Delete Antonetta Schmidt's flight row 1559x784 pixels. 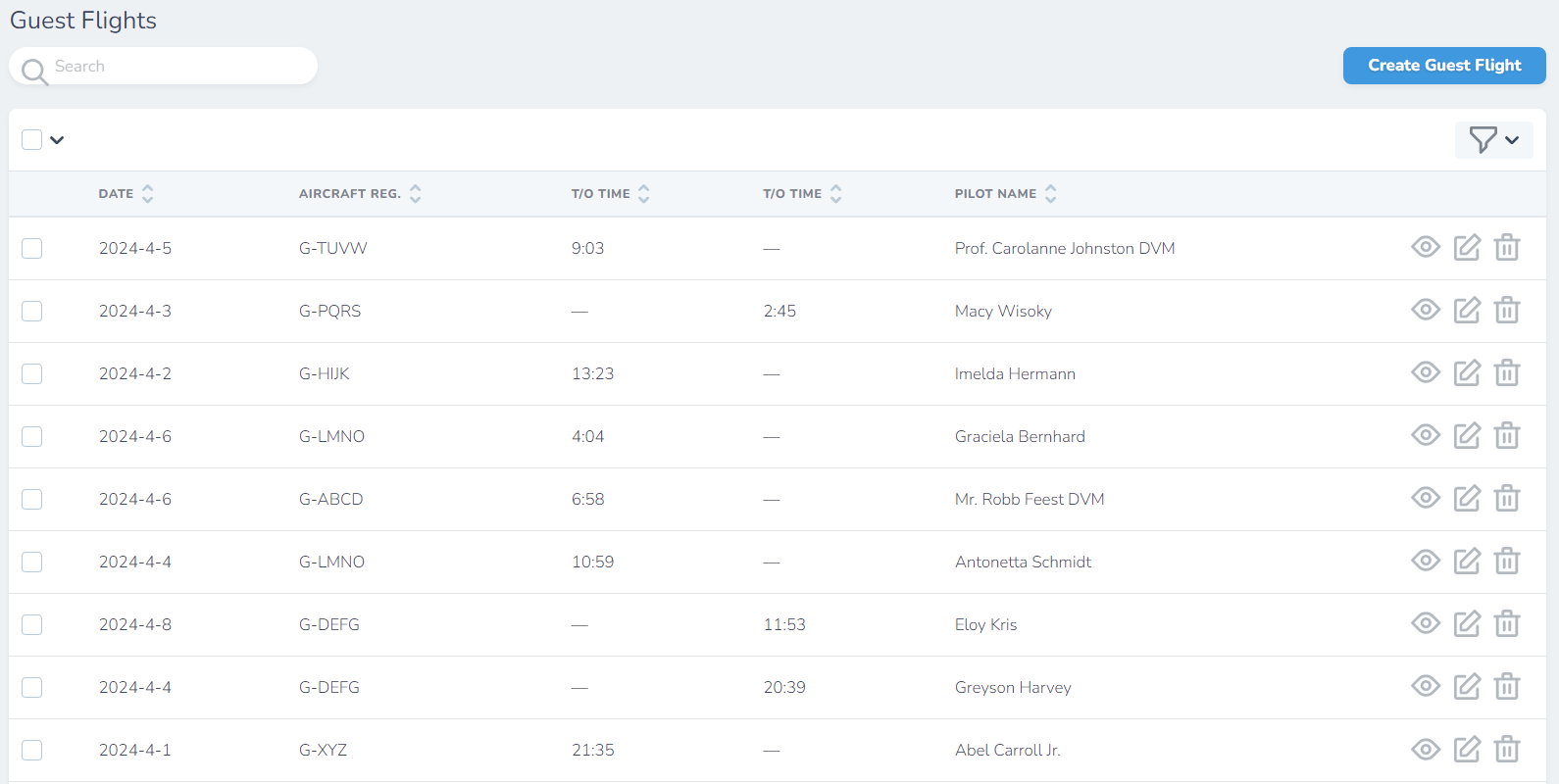click(x=1507, y=562)
